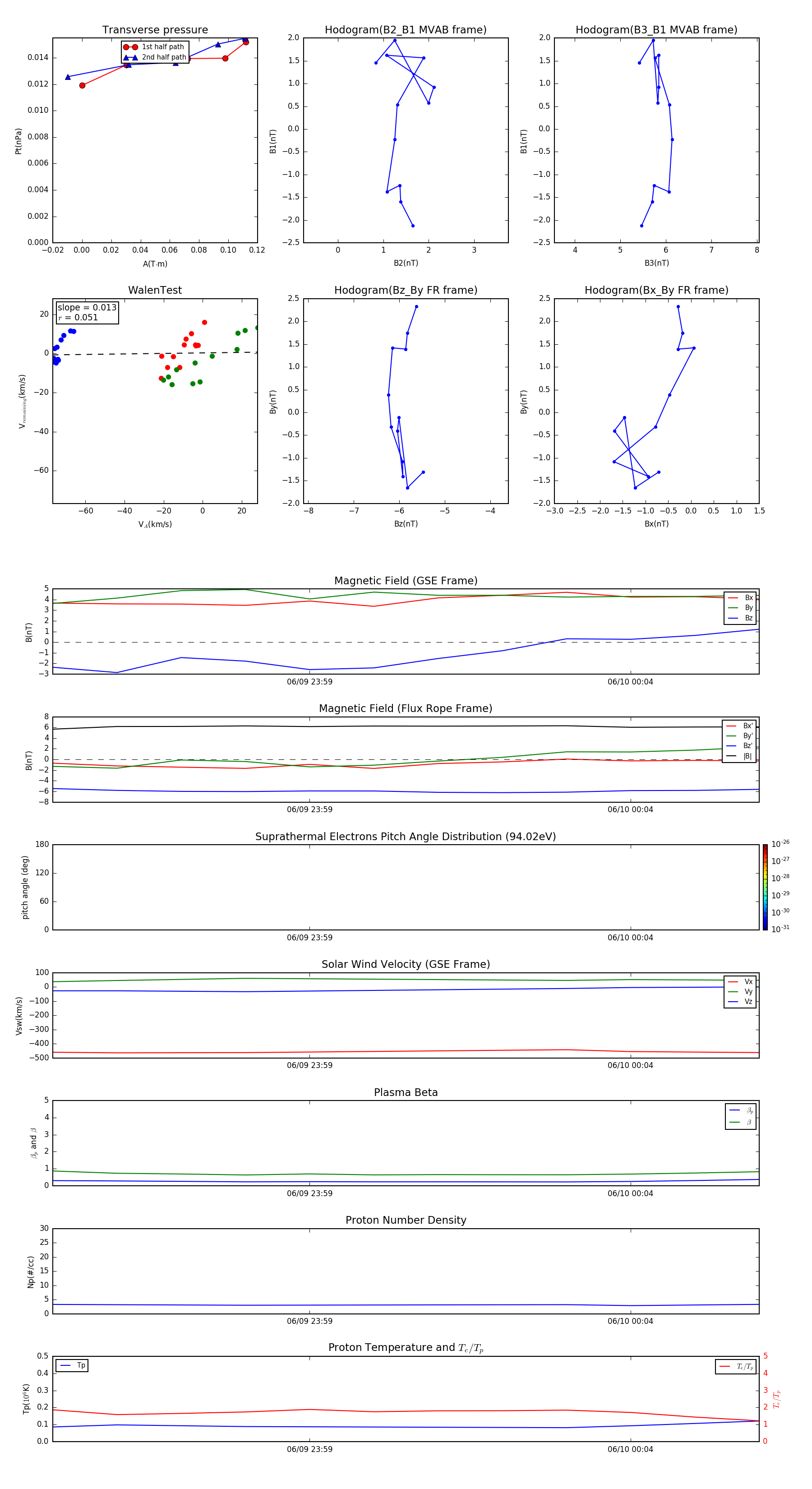Click the Bz legend entry in the GSE magnetic field plot
Viewport: 812px width, 1489px height.
[x=740, y=618]
